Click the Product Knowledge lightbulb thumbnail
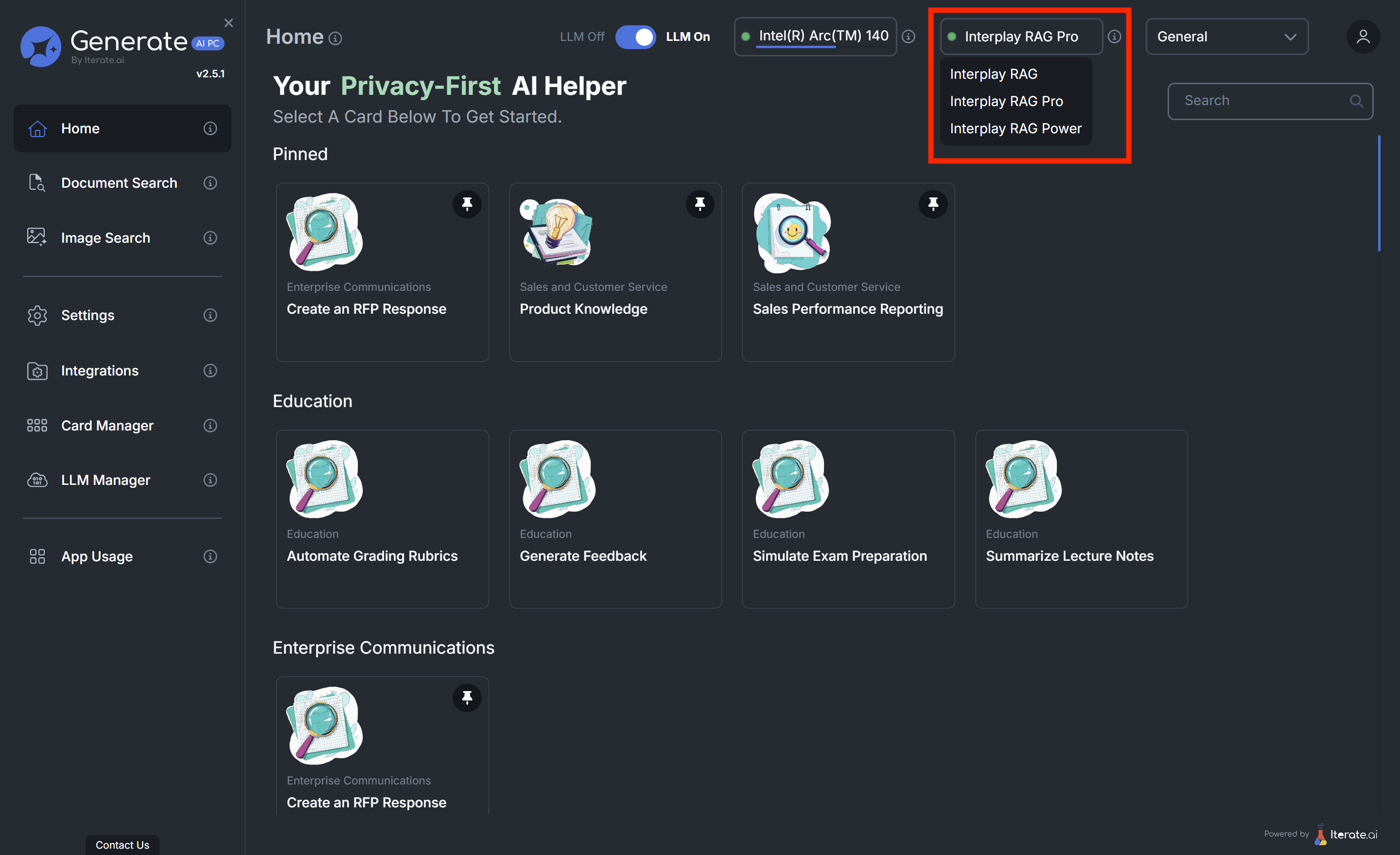The image size is (1400, 855). click(x=556, y=232)
